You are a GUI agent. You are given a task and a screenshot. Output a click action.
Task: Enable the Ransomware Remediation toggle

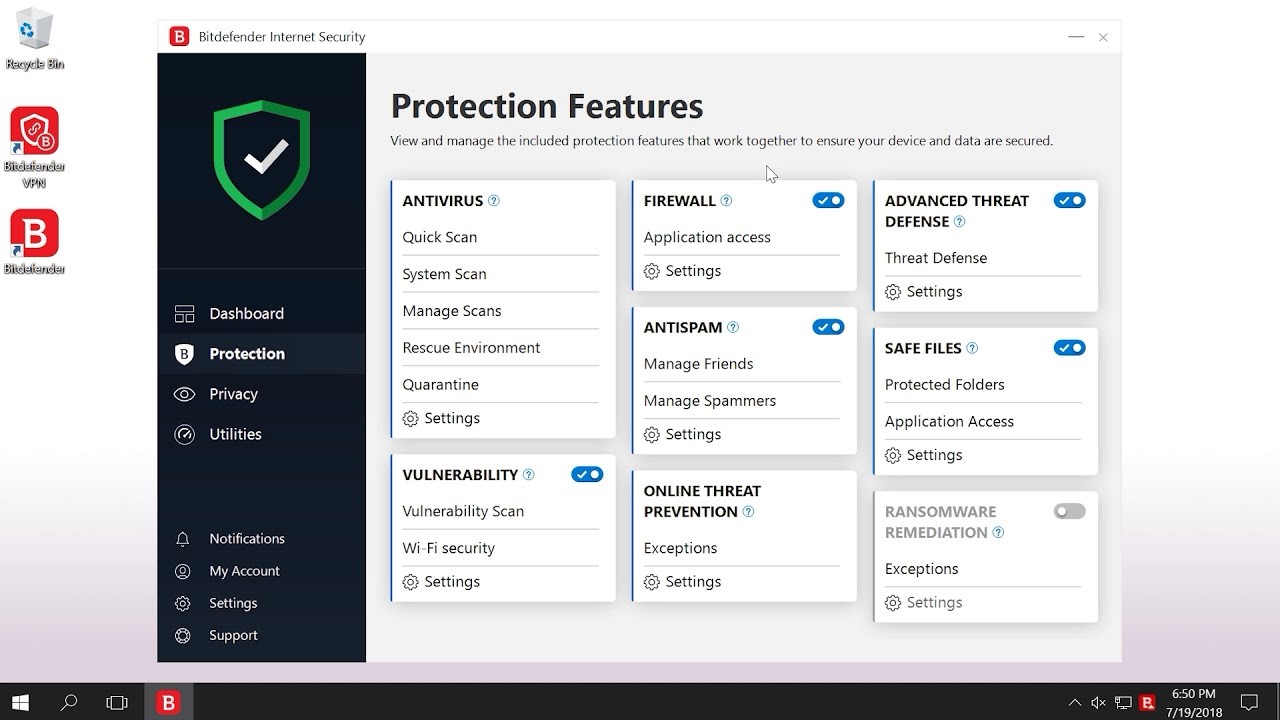point(1069,511)
